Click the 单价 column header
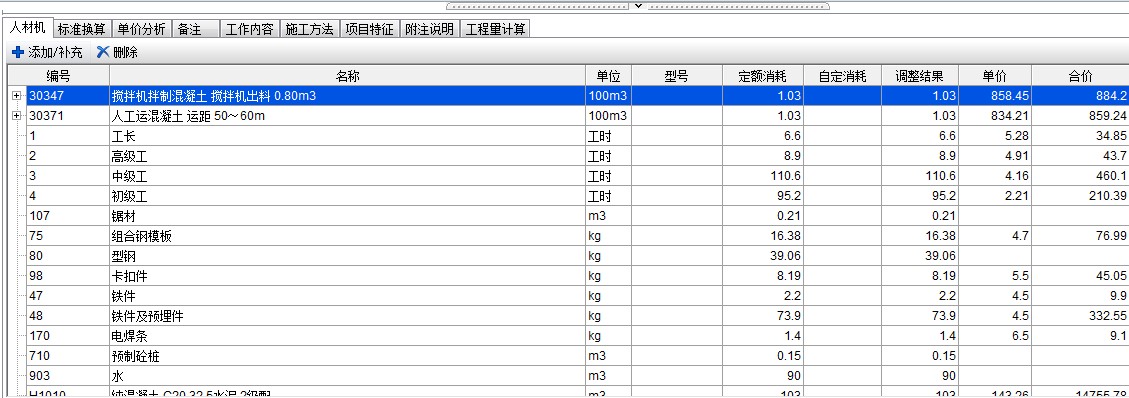The height and width of the screenshot is (398, 1129). 994,76
